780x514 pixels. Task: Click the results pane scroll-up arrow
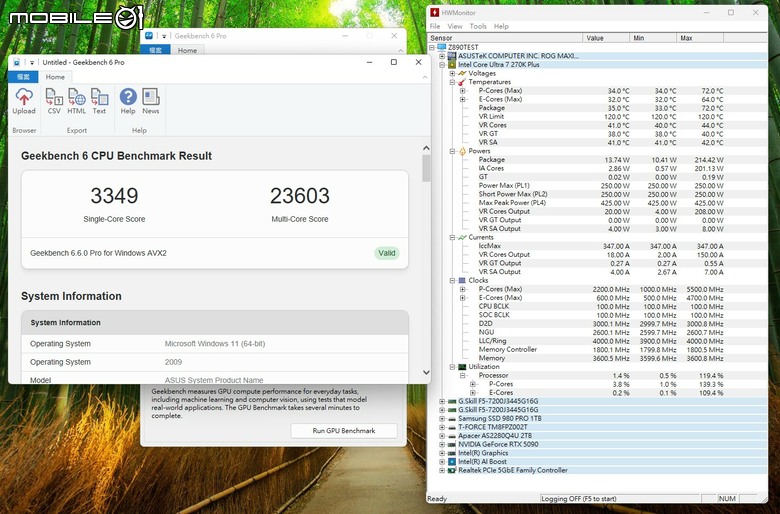point(426,148)
